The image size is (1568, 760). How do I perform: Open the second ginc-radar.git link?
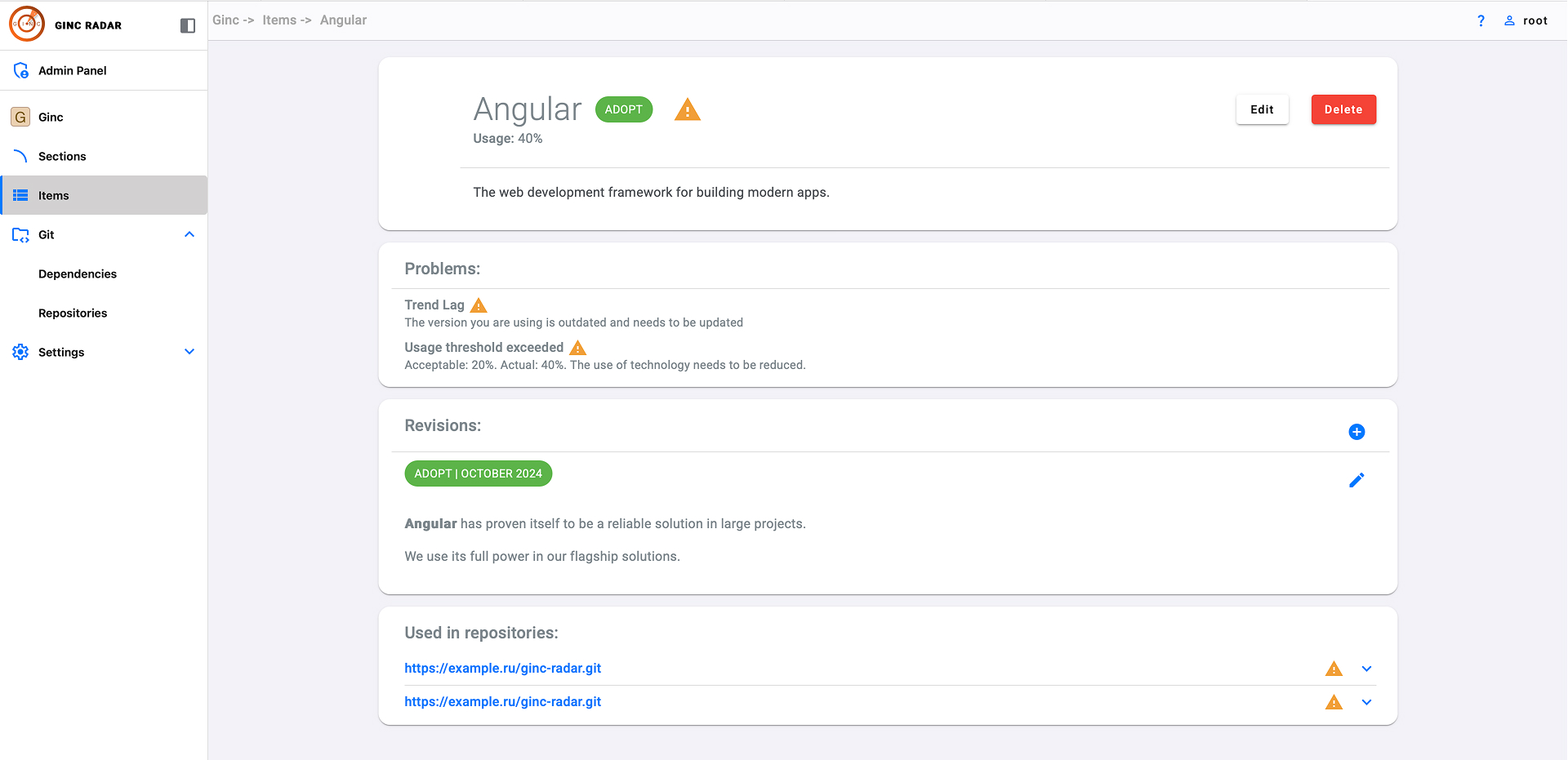[x=503, y=701]
